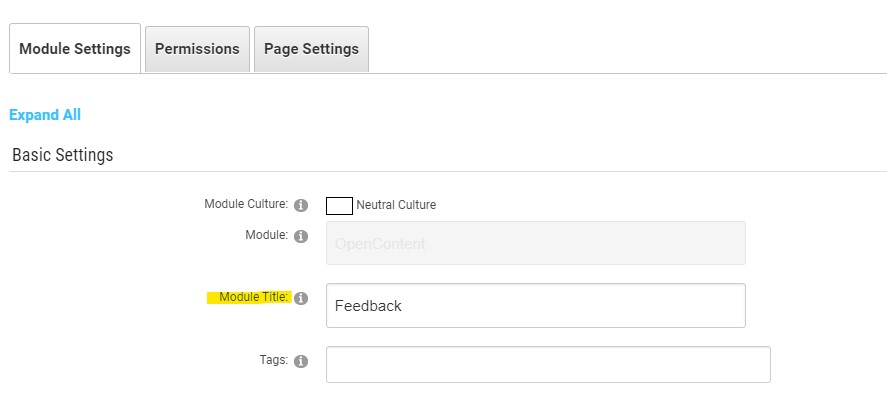Click the Module Title field containing Feedback
Screen dimensions: 887x419
coord(536,305)
